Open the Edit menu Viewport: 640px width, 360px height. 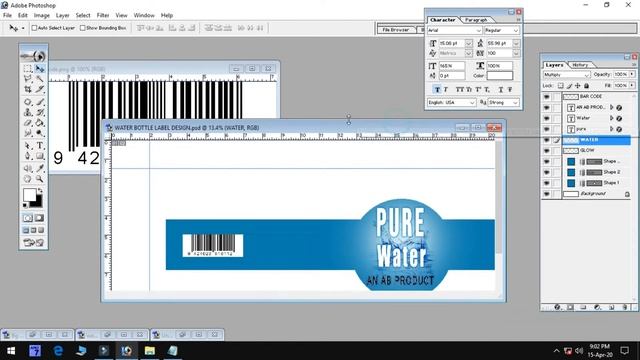tap(22, 16)
